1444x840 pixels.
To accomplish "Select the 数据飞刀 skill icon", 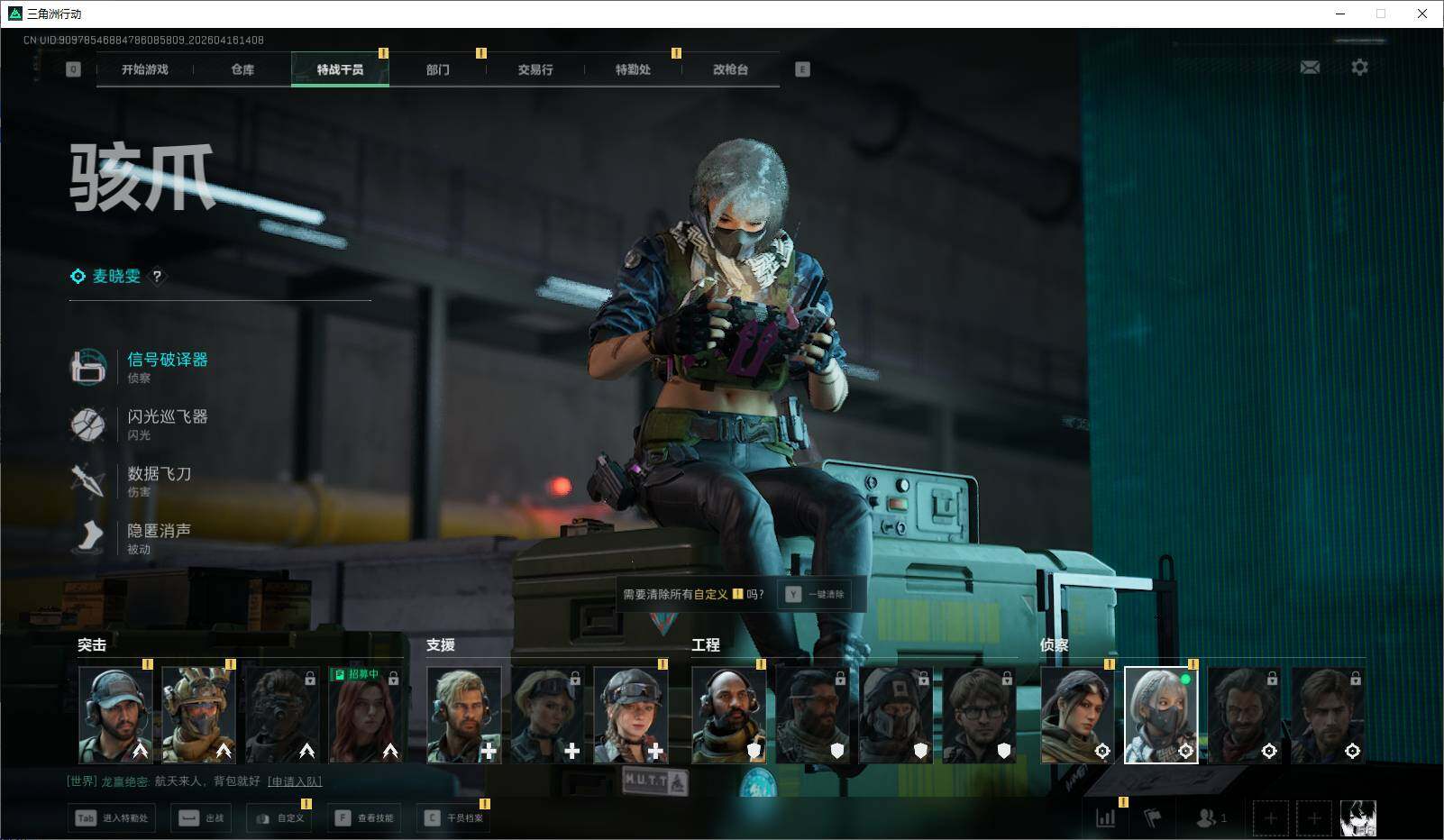I will (88, 480).
